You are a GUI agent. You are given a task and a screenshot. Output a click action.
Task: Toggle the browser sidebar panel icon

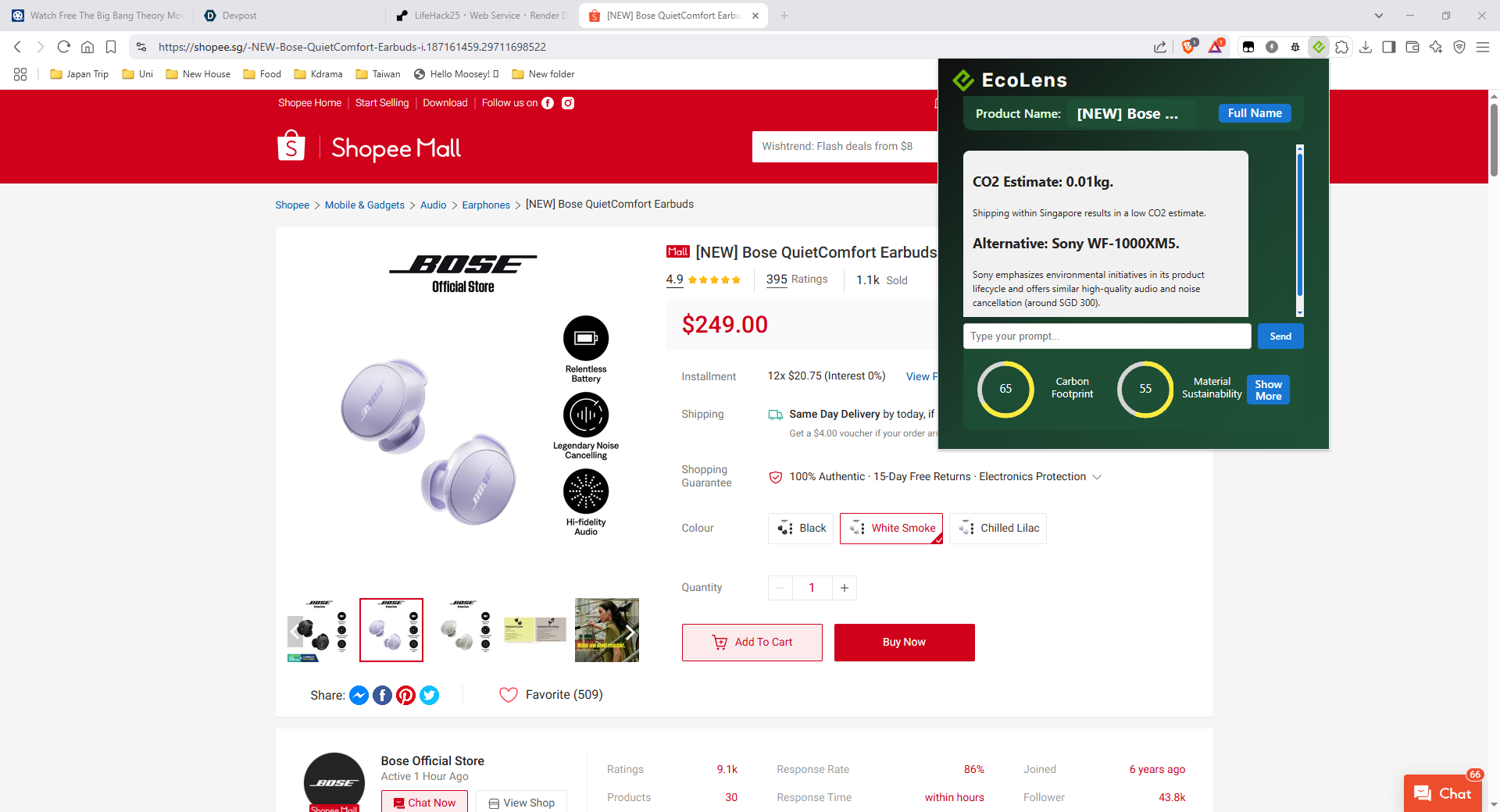[1389, 47]
